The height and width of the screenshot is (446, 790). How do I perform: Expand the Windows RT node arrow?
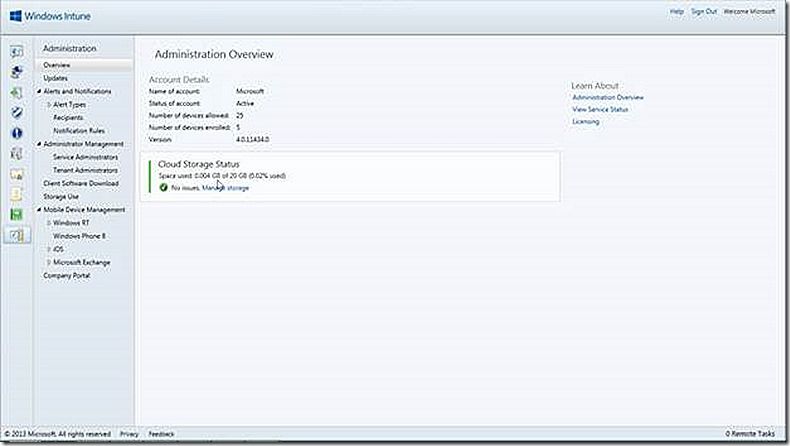[x=49, y=223]
